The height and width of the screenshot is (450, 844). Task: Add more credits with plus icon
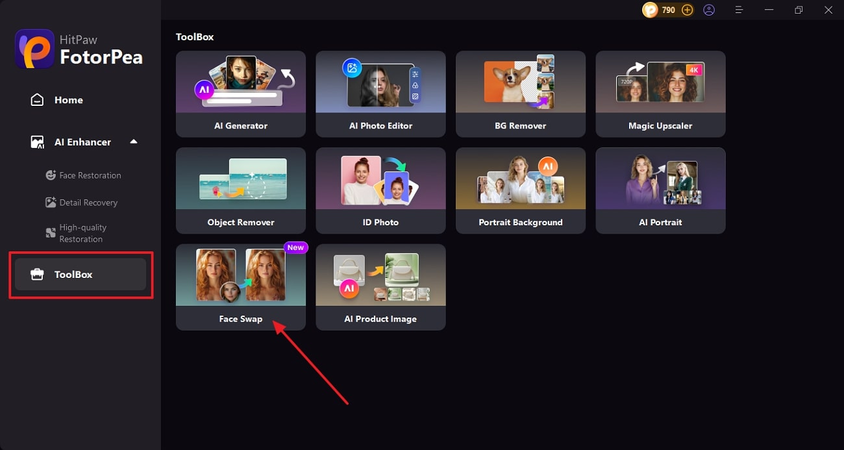(687, 10)
